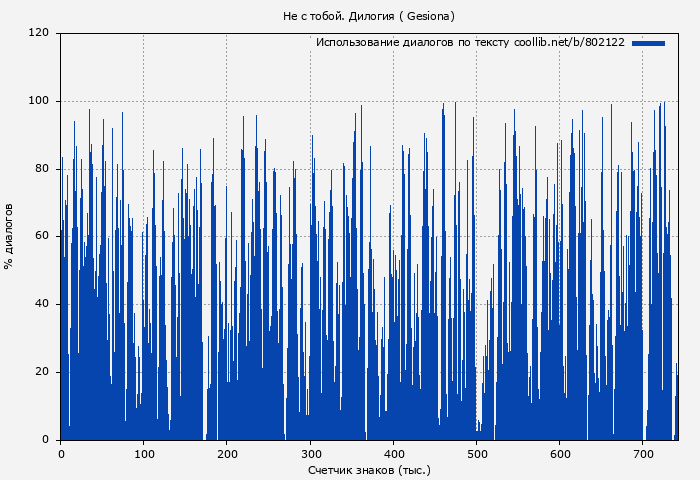Viewport: 700px width, 480px height.
Task: Click the 600 tick on the X-axis
Action: coord(560,452)
